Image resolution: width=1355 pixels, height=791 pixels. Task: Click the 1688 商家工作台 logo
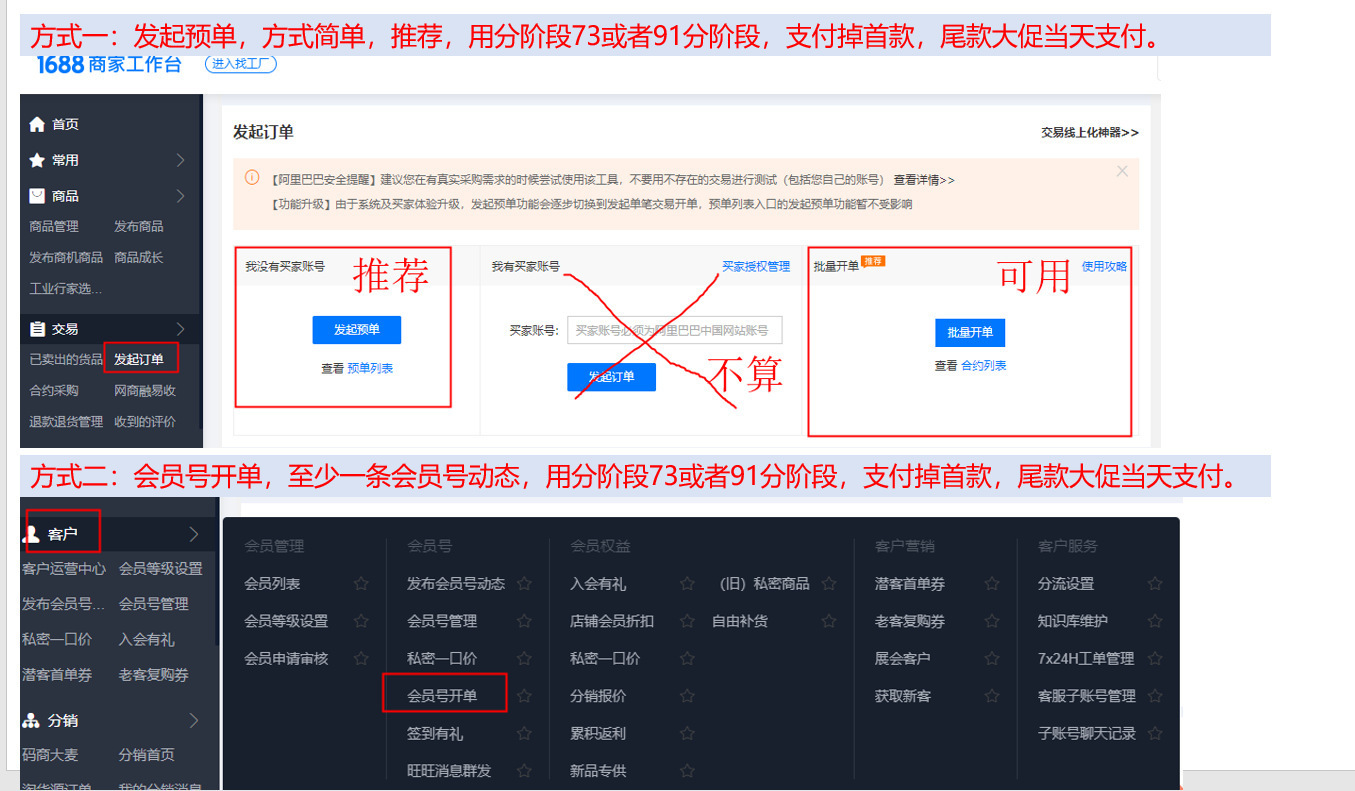[109, 65]
